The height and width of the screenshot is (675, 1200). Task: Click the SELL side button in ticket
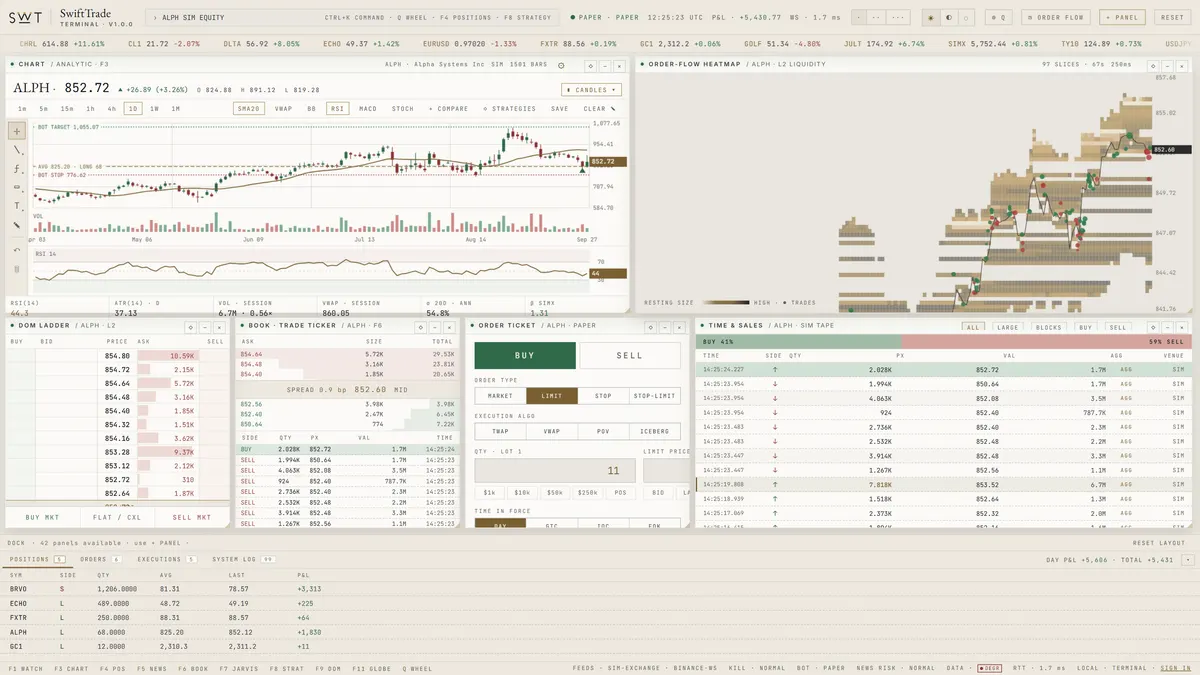[x=630, y=355]
